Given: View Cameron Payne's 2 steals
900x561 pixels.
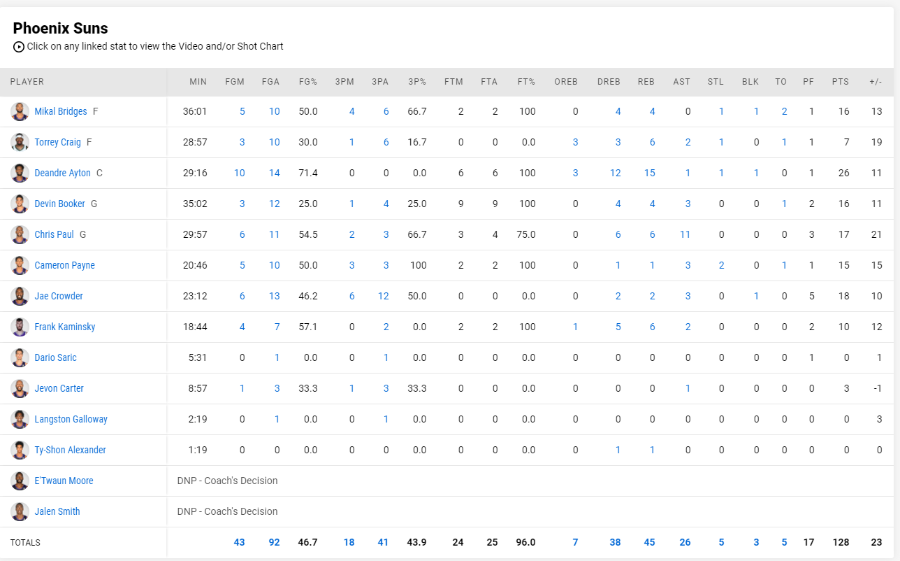Looking at the screenshot, I should [x=721, y=265].
